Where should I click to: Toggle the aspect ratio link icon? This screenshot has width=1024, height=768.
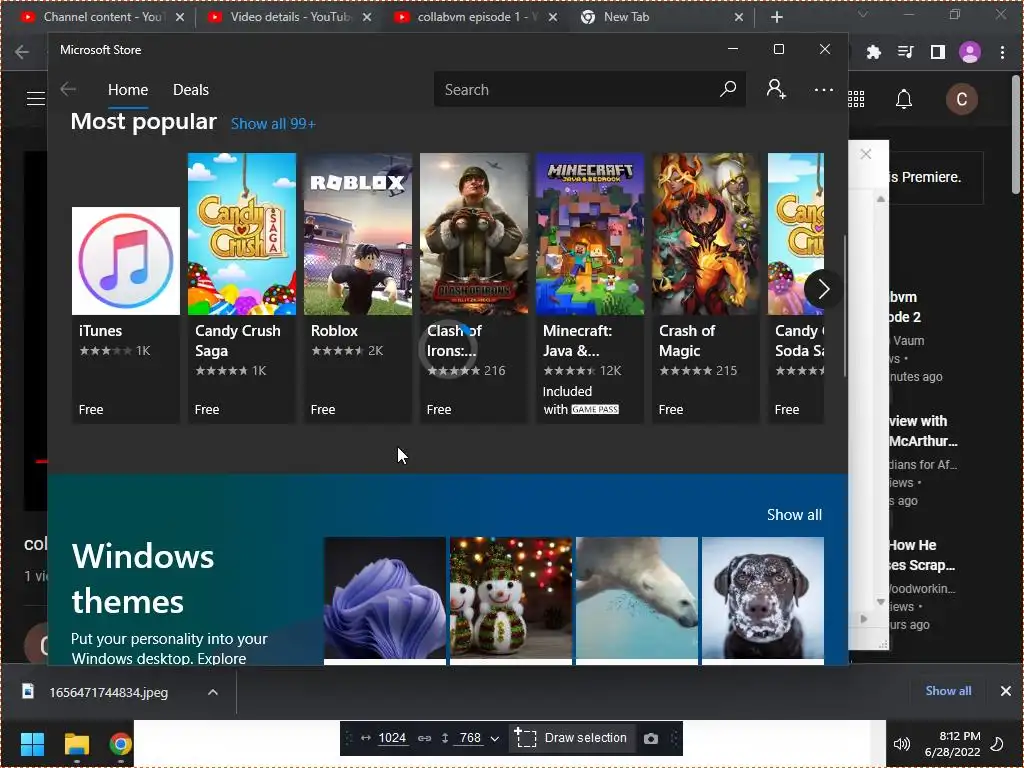[424, 738]
